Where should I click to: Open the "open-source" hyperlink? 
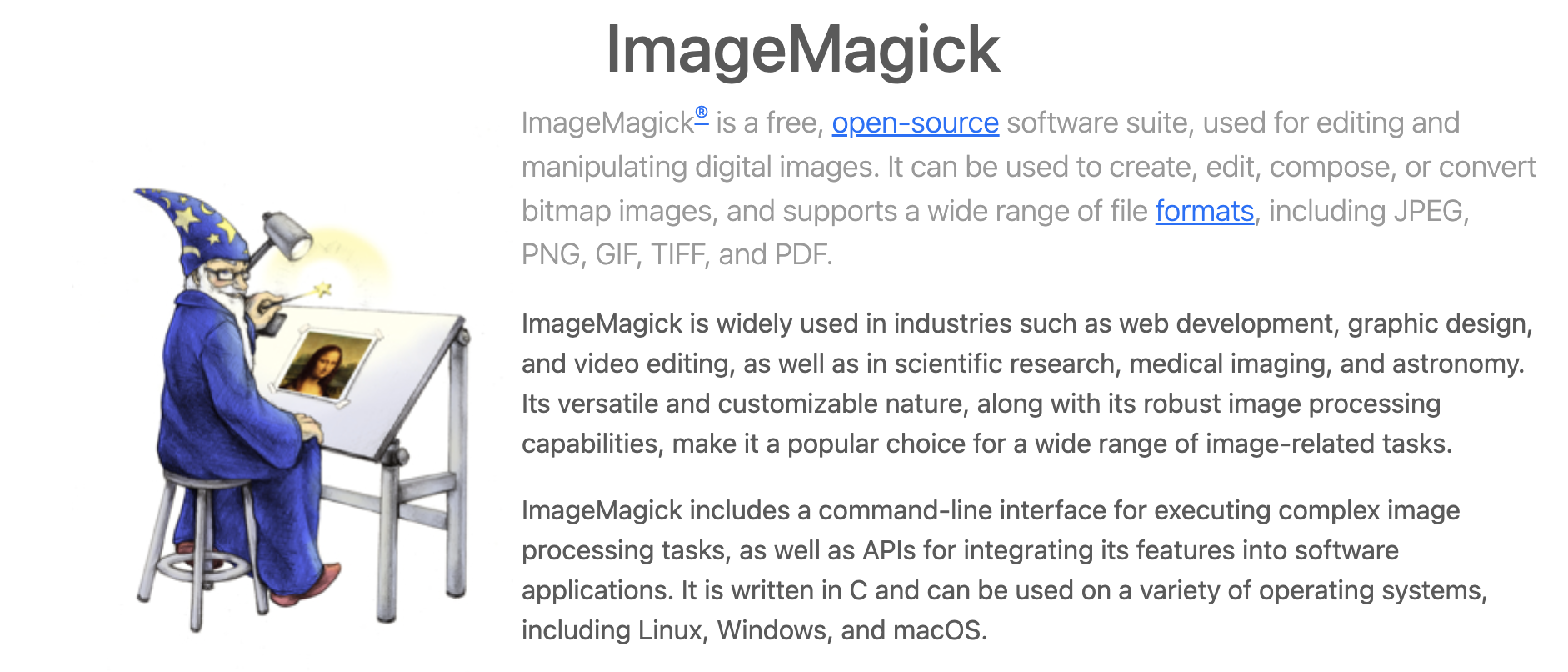(x=915, y=123)
